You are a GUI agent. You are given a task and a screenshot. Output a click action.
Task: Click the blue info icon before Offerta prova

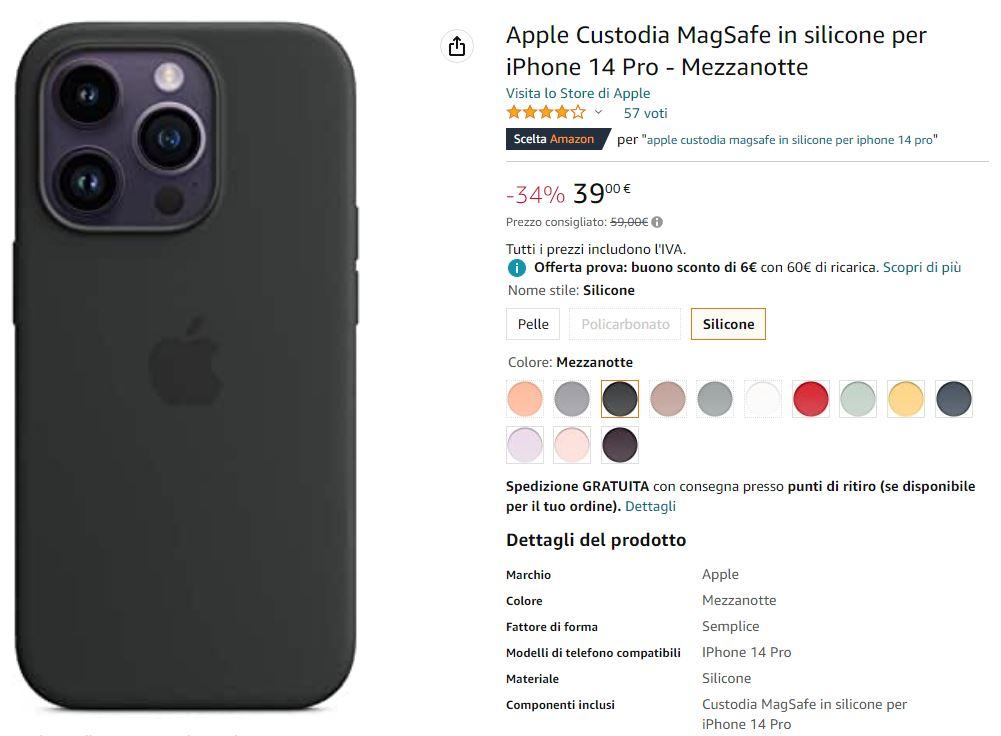point(516,268)
